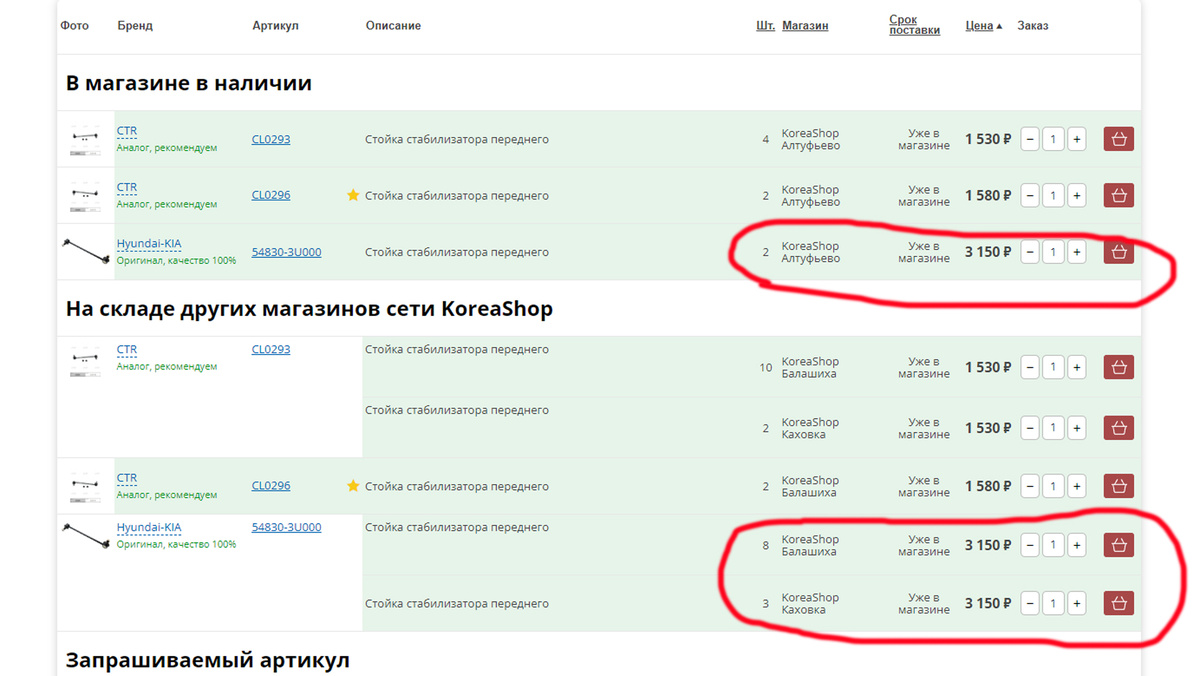Click 'KoreaShop Каховка' in the 3 150 ₽ row
1200x676 pixels.
(x=810, y=603)
